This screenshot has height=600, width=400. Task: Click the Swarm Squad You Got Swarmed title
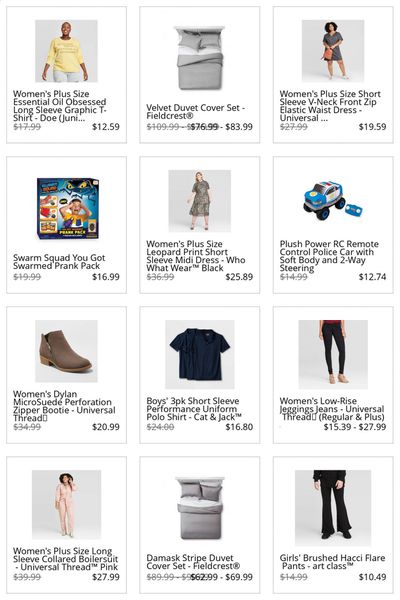(59, 262)
